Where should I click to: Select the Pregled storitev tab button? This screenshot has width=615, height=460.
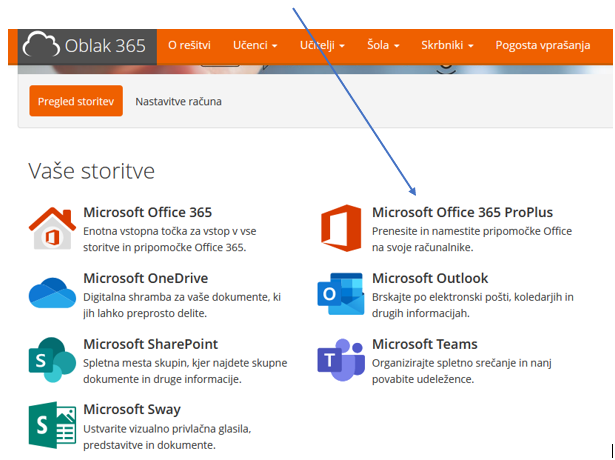pos(76,101)
